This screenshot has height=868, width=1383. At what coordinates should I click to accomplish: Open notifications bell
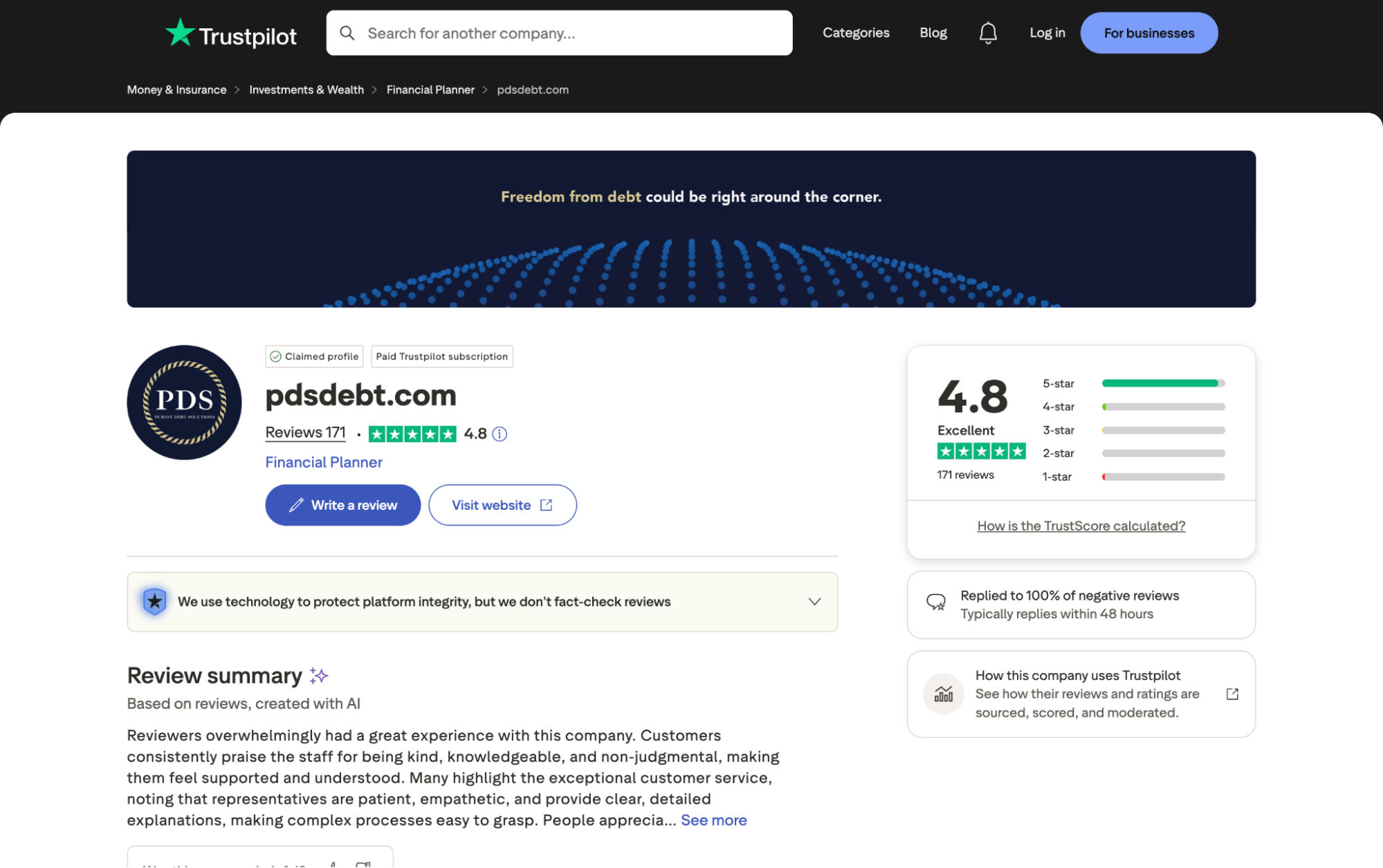pyautogui.click(x=988, y=33)
